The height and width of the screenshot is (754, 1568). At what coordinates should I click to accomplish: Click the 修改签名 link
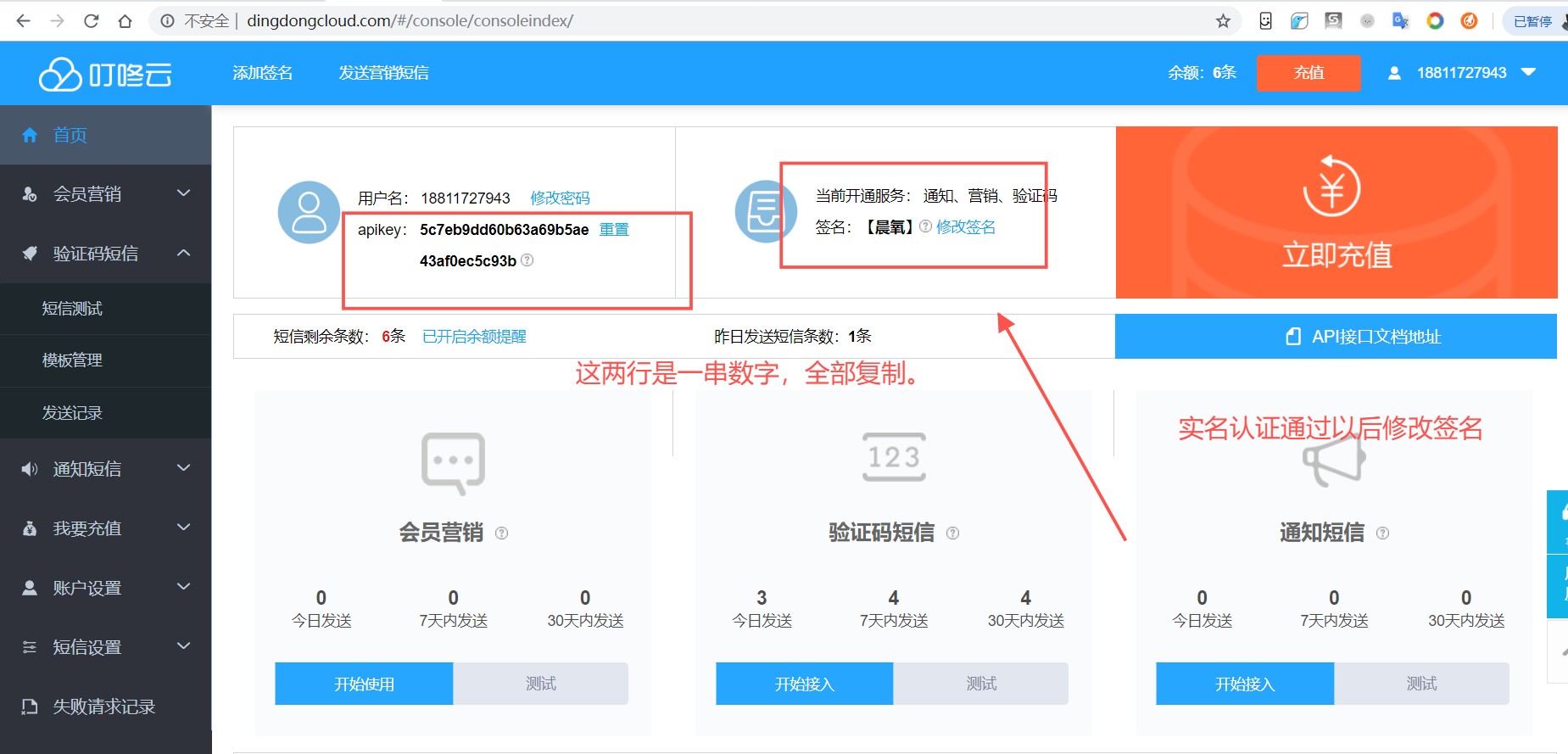click(x=966, y=226)
